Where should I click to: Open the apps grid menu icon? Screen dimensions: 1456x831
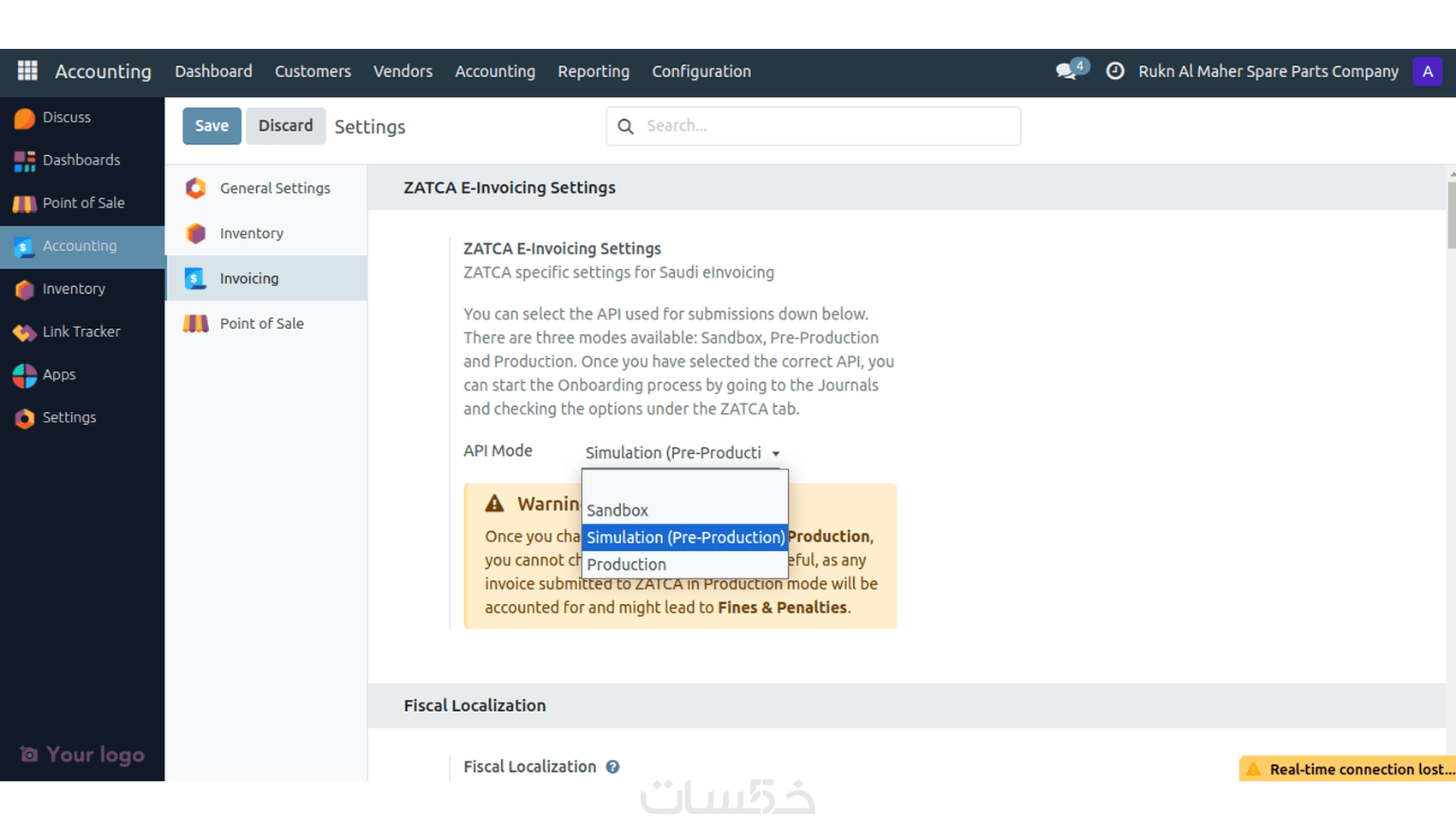[27, 71]
